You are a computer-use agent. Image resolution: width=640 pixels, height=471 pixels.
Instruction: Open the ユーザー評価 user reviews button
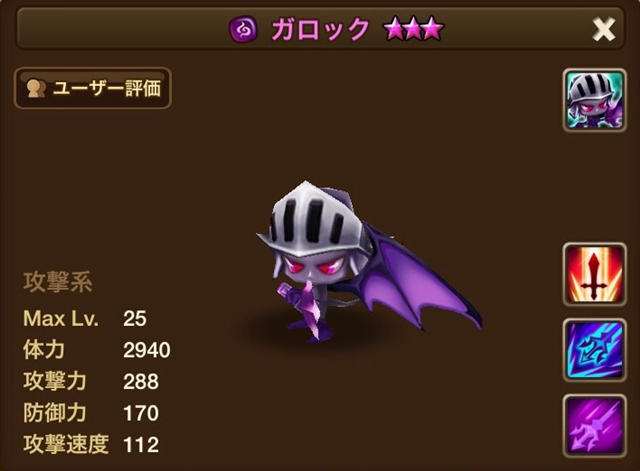(93, 88)
